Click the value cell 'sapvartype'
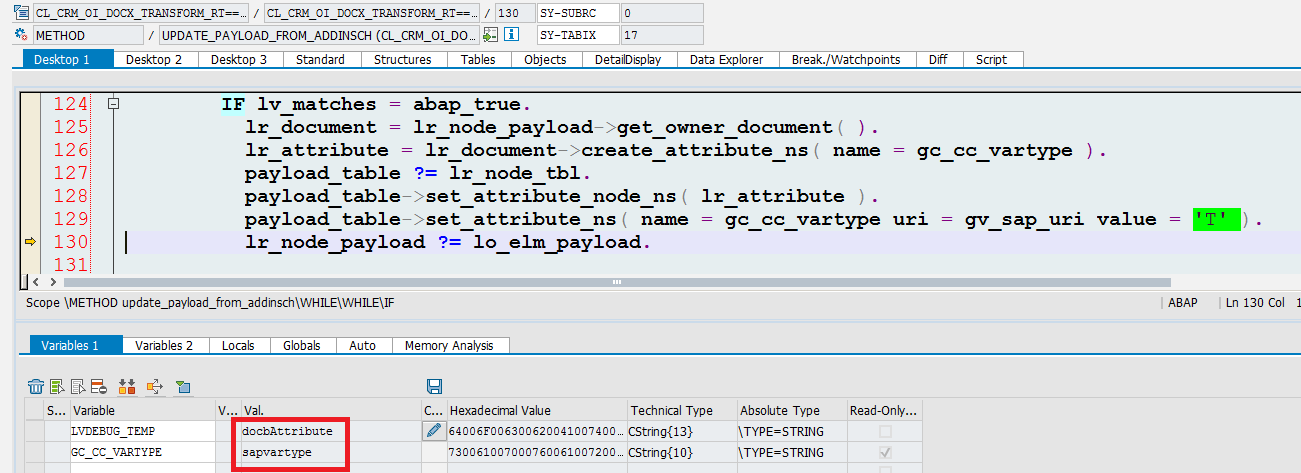The height and width of the screenshot is (473, 1301). coord(330,452)
